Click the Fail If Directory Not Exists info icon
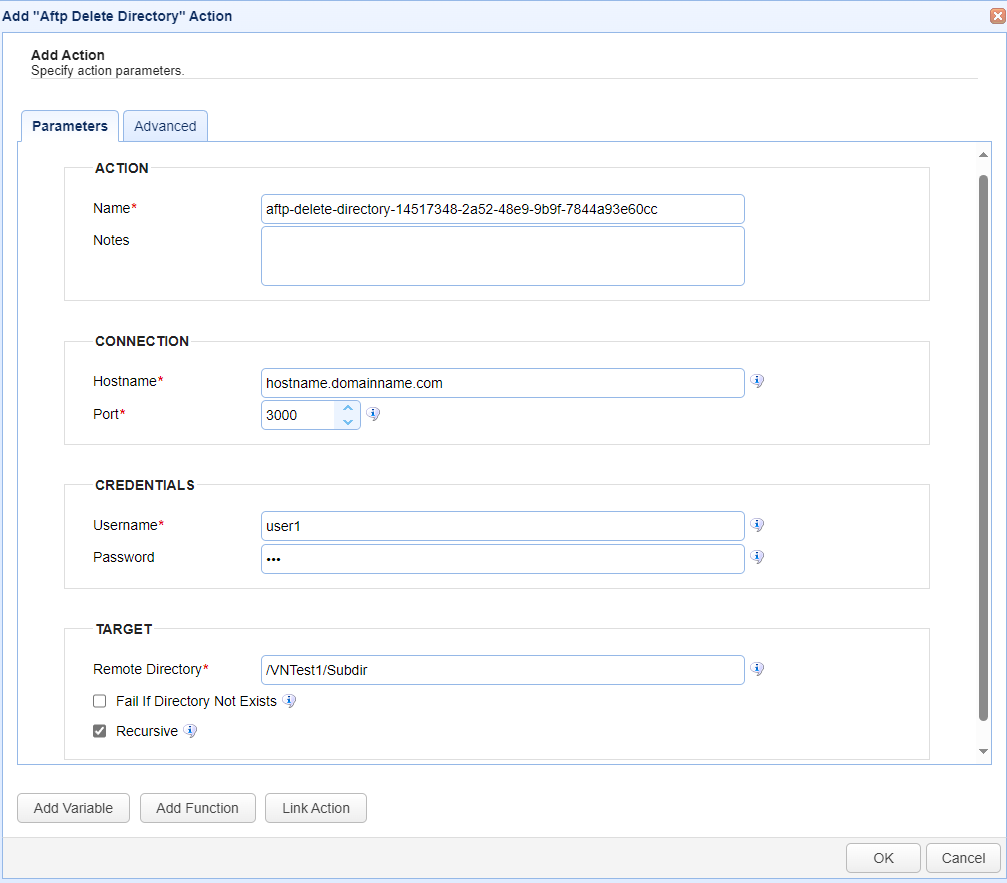Screen dimensions: 1007x883 (289, 700)
